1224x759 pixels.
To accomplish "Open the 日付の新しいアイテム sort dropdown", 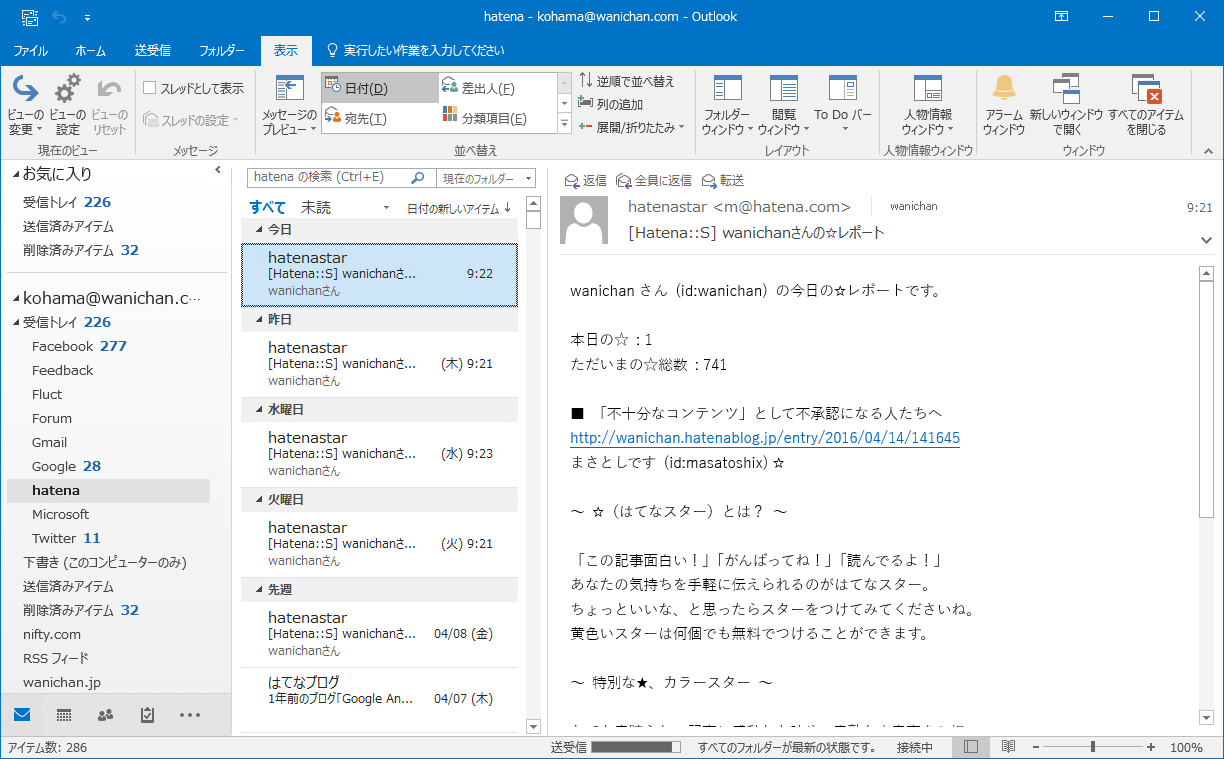I will 459,208.
